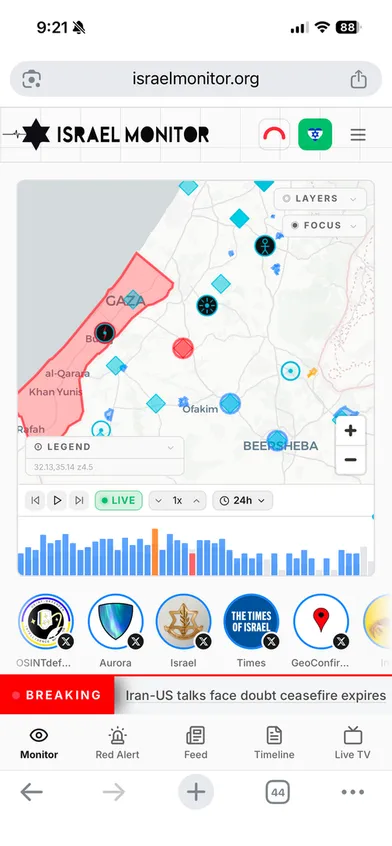Screen dimensions: 392x846
Task: Select the red octagon alert marker
Action: (x=183, y=348)
